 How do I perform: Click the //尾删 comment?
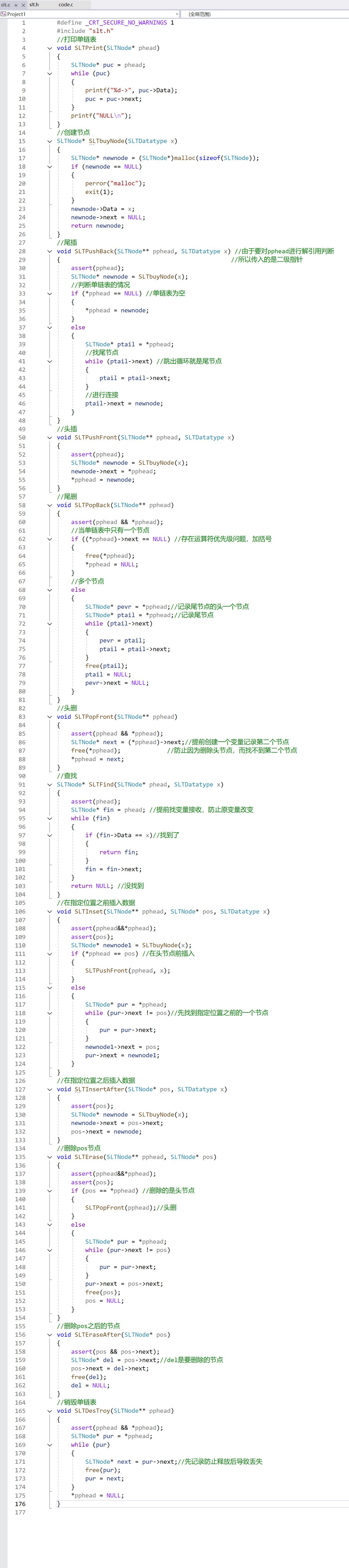click(x=67, y=497)
